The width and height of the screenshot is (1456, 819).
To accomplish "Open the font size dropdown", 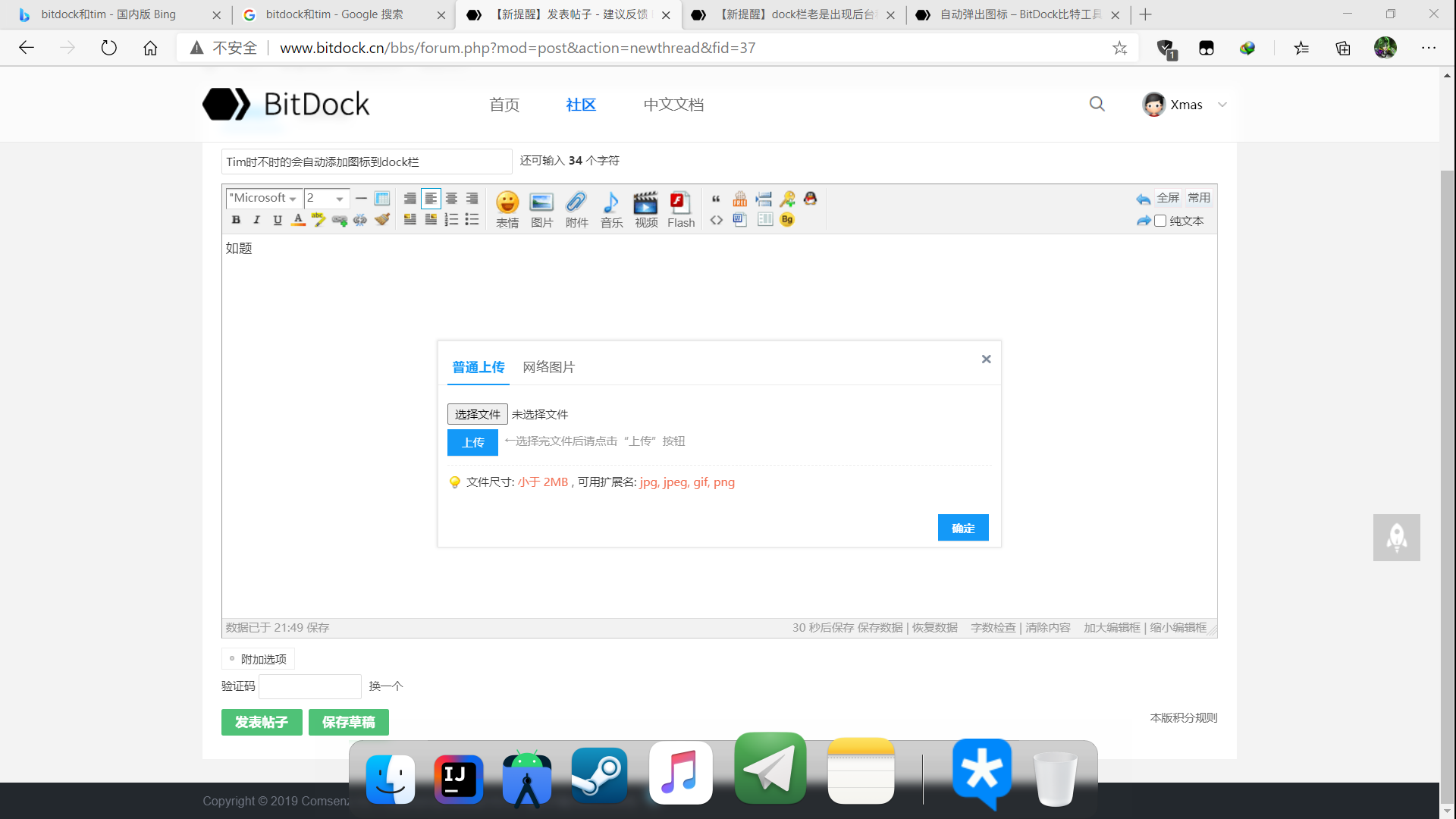I will 326,198.
